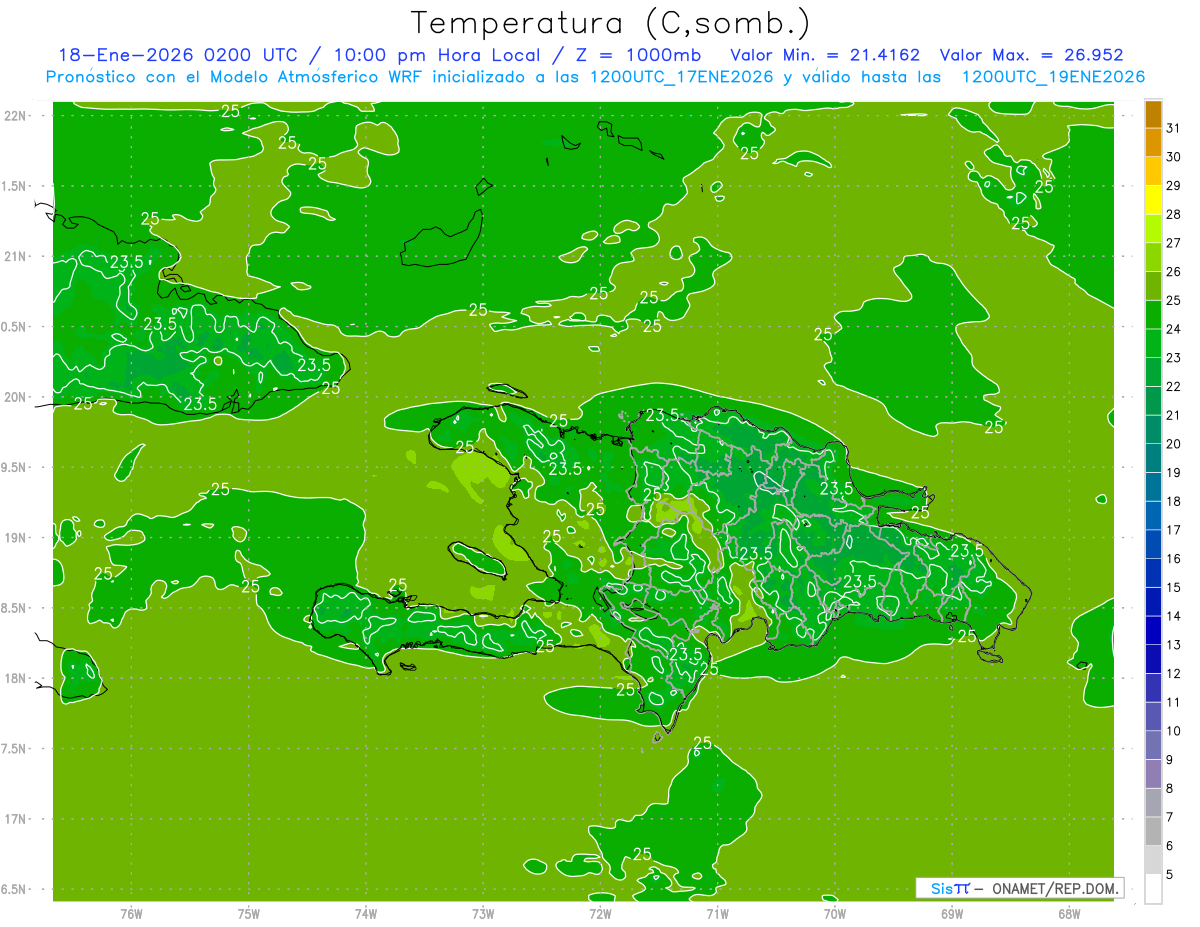
Task: Click the '14' value on color scale
Action: tap(1173, 616)
